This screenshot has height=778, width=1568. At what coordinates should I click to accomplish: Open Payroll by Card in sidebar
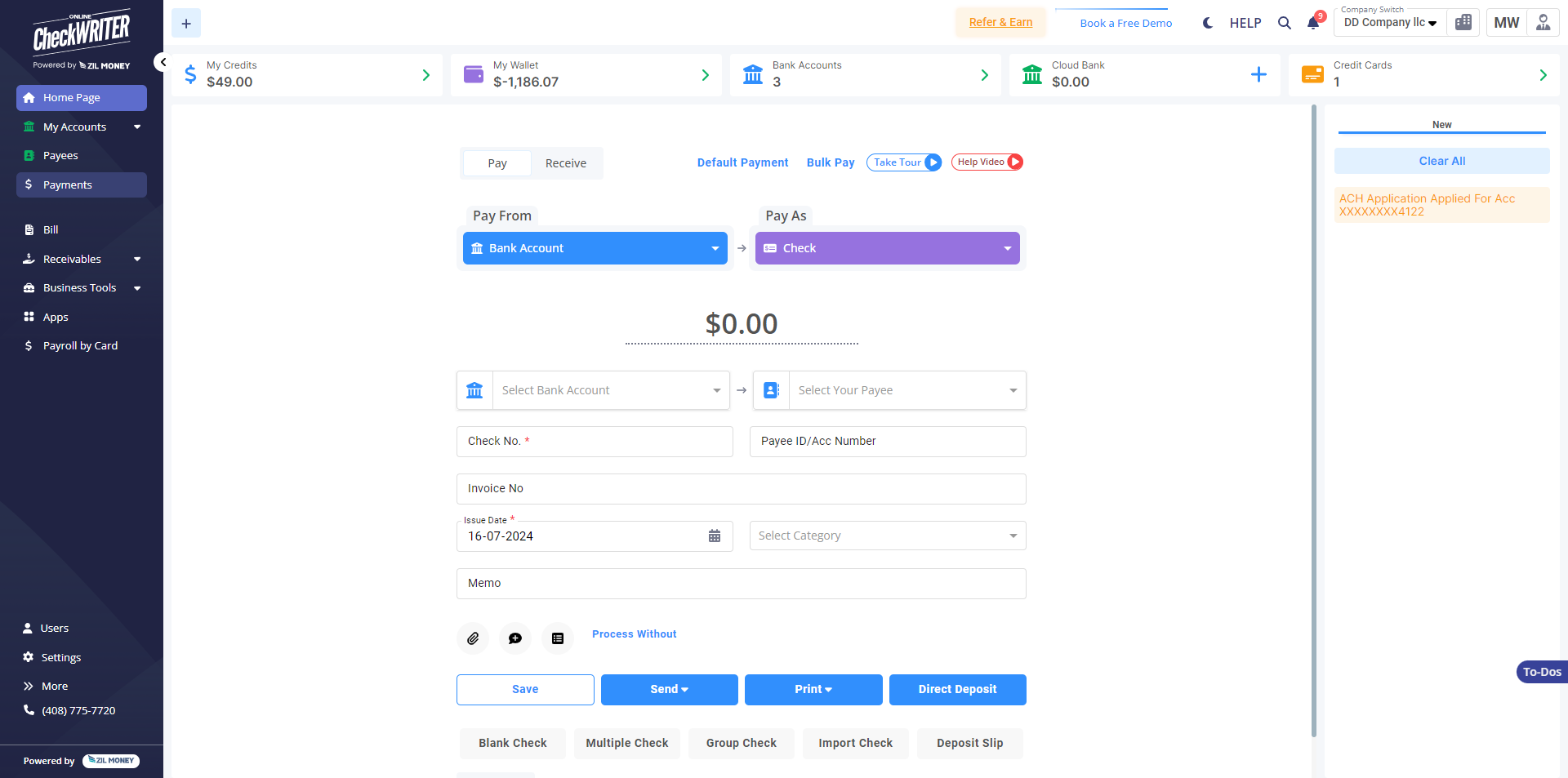pos(82,346)
